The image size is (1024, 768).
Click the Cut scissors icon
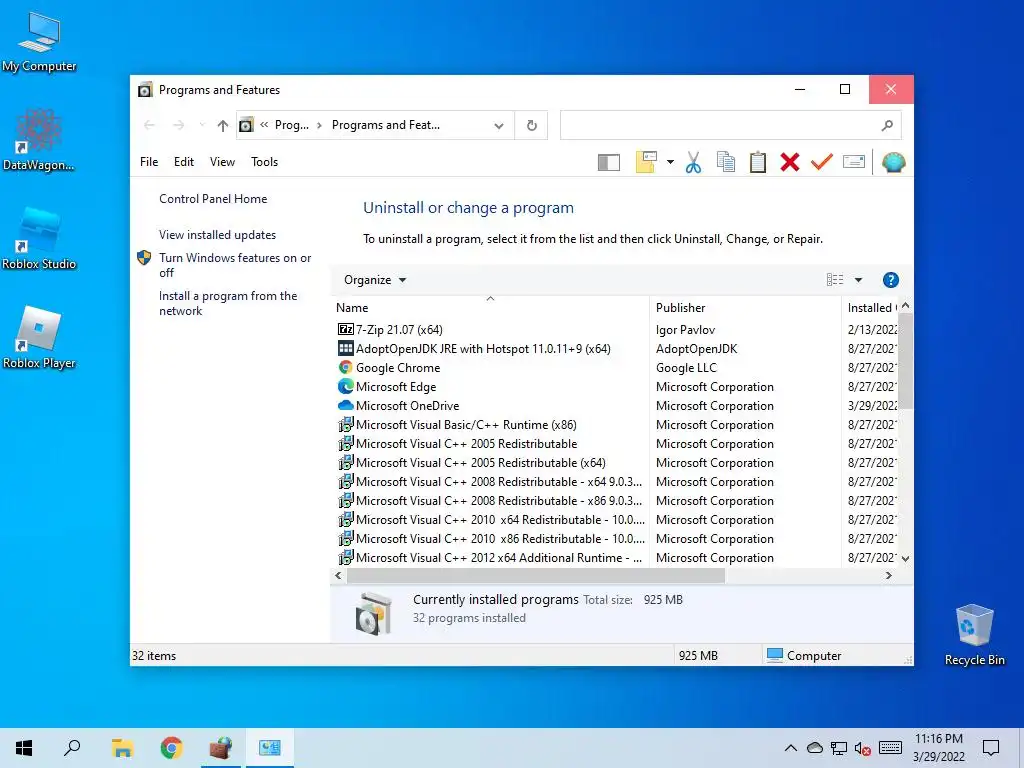click(694, 162)
